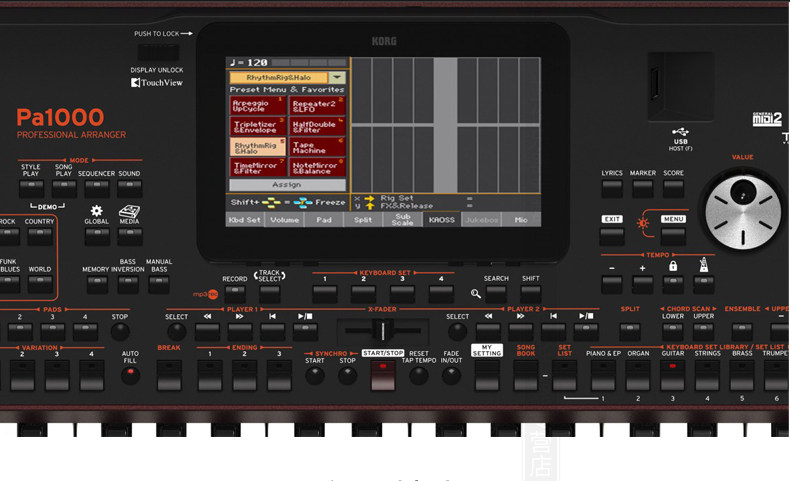The width and height of the screenshot is (790, 481).
Task: Click the Break button
Action: (169, 375)
